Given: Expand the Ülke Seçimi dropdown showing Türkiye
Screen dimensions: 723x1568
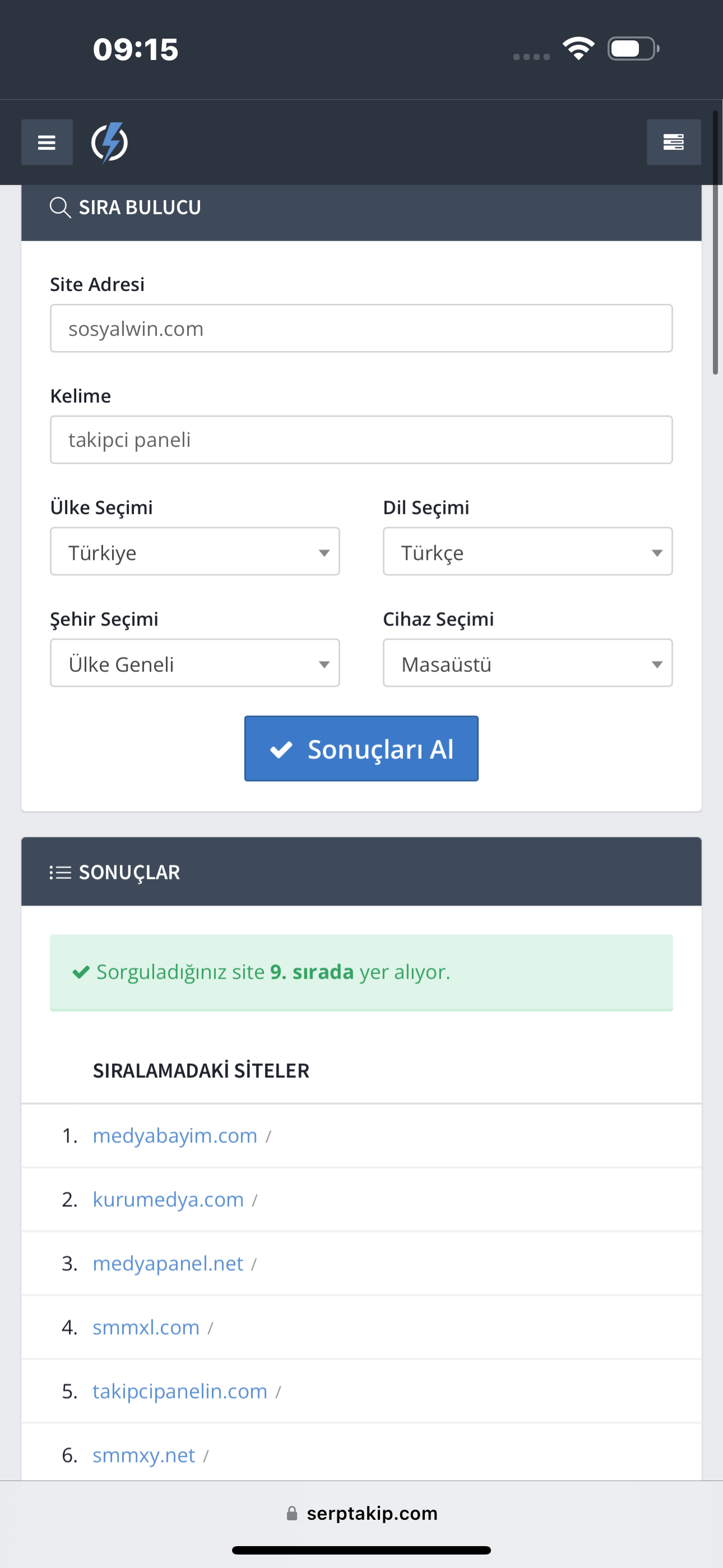Looking at the screenshot, I should 194,551.
